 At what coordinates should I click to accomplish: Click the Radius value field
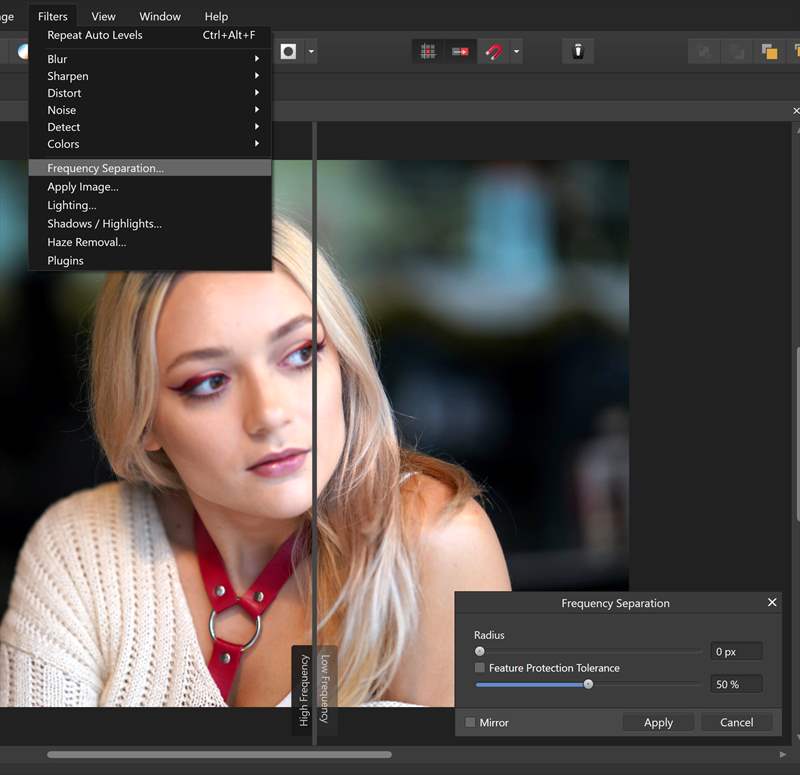(x=736, y=652)
